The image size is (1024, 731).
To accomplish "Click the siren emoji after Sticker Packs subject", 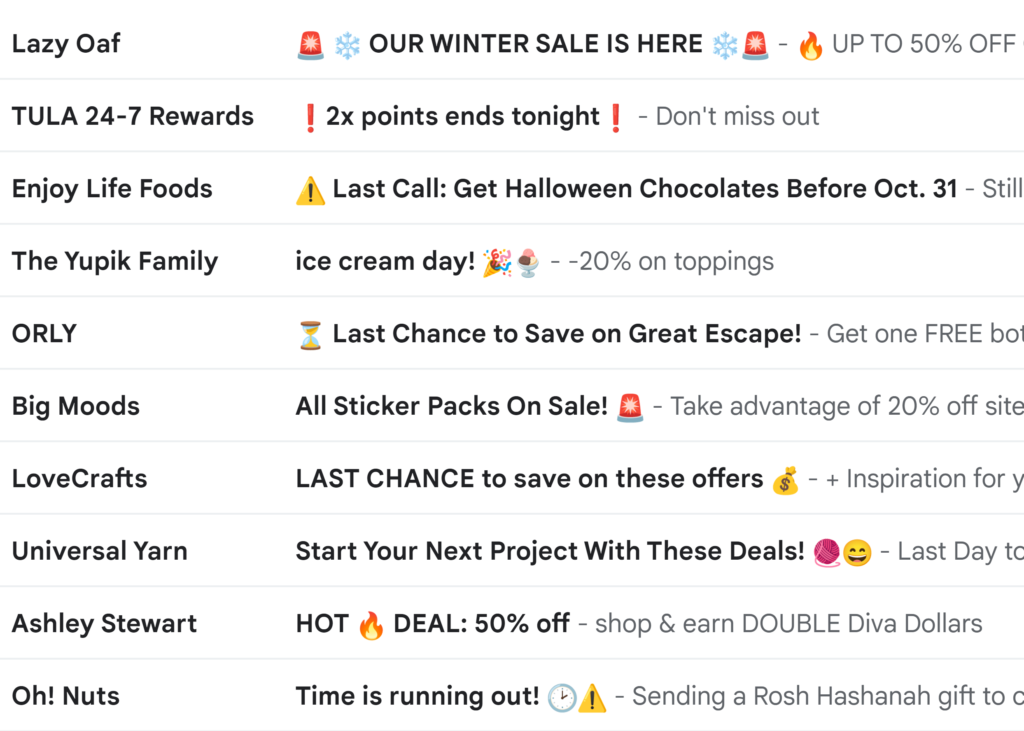I will [x=630, y=407].
